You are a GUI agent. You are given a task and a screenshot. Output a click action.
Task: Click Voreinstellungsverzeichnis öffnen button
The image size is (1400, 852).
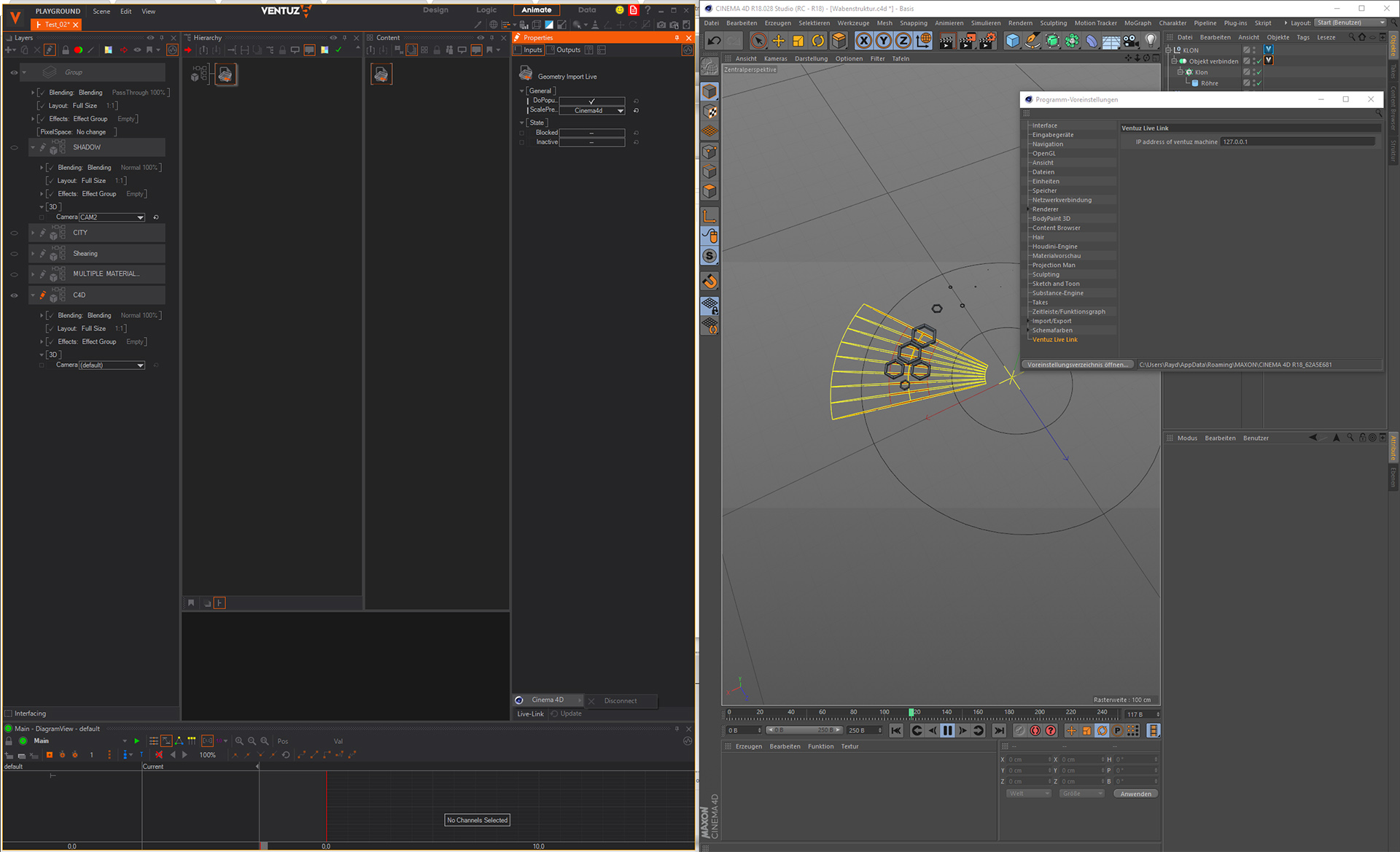pyautogui.click(x=1077, y=365)
